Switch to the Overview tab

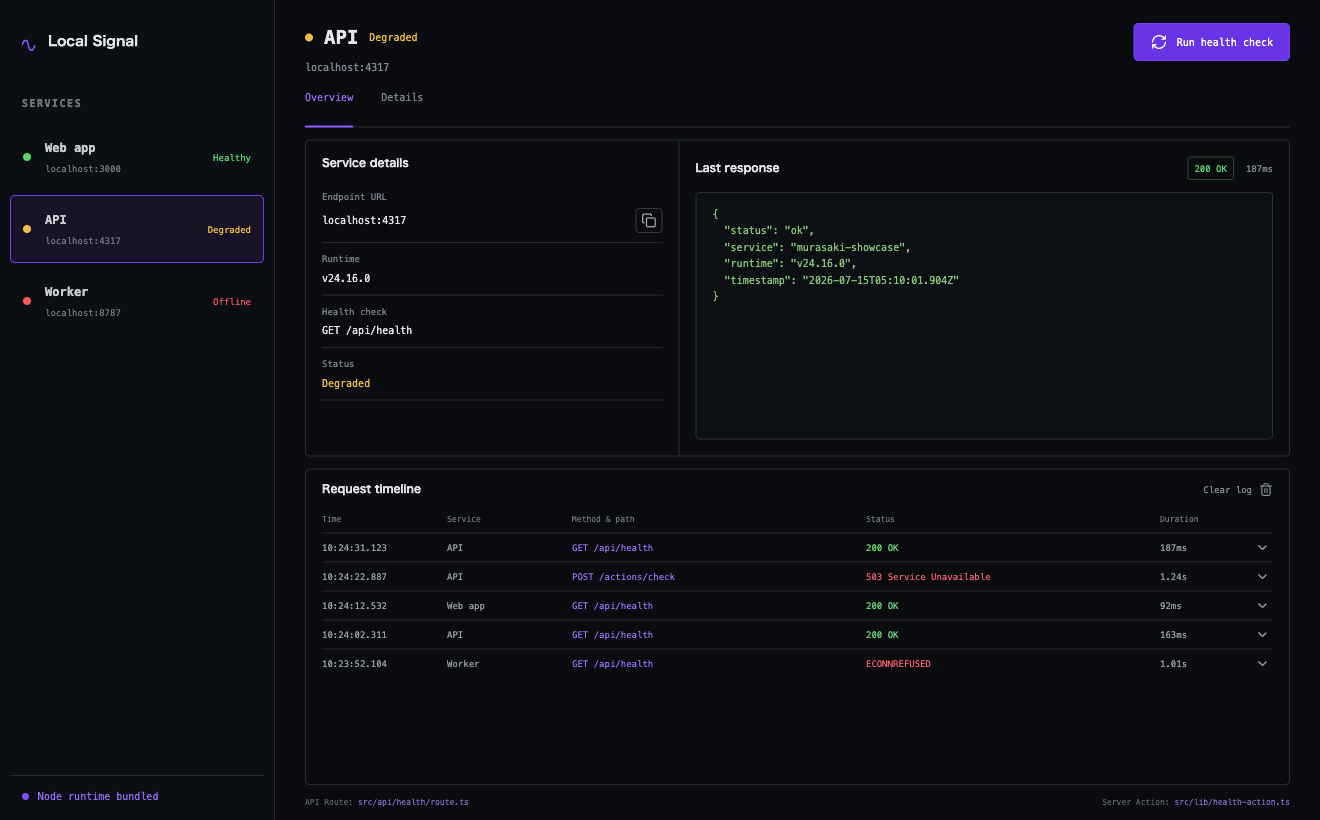[x=329, y=98]
